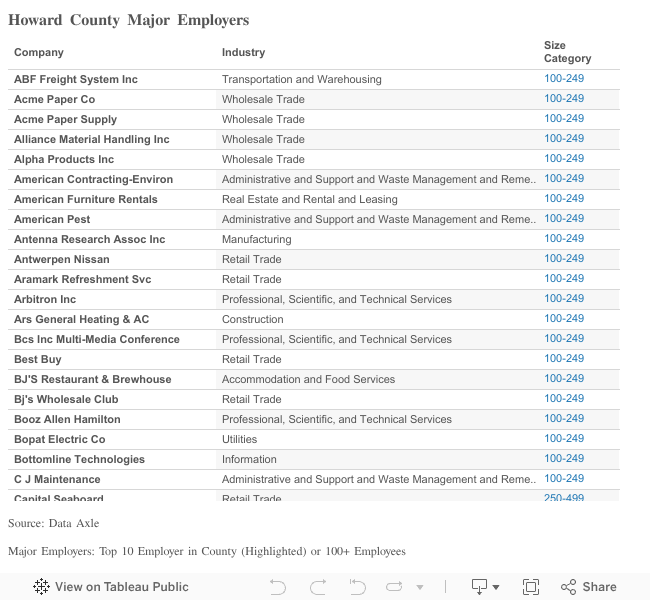Click Transportation and Warehousing industry cell

[302, 79]
